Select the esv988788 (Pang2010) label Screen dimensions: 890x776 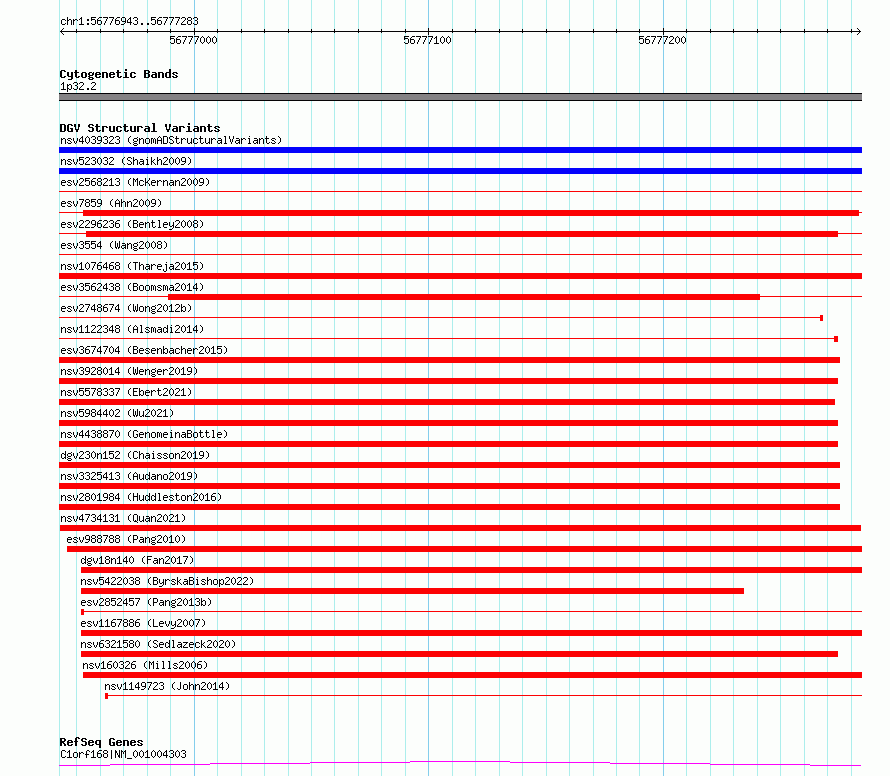126,539
